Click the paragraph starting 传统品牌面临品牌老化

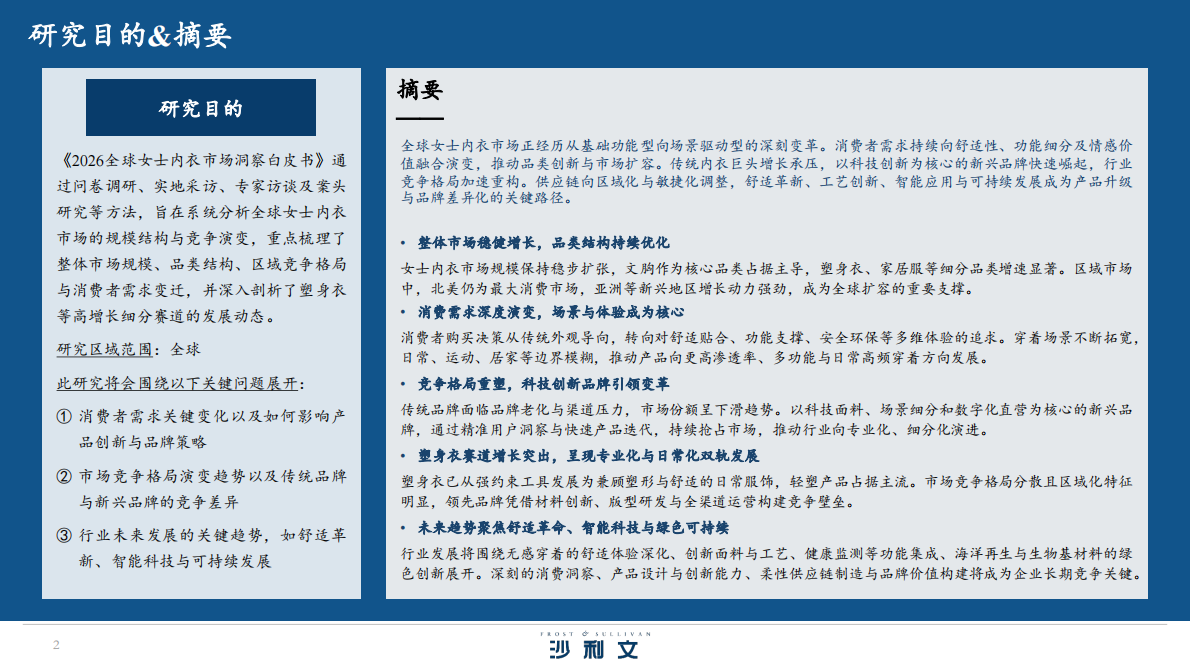pos(767,419)
